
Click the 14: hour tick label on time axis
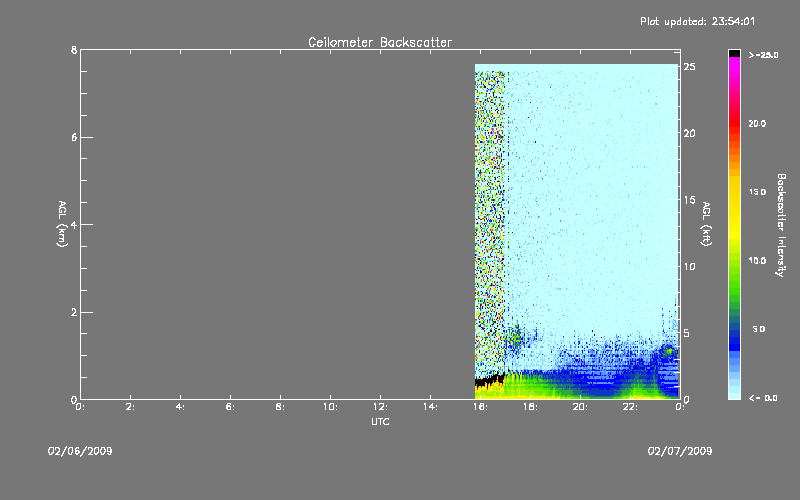point(430,407)
